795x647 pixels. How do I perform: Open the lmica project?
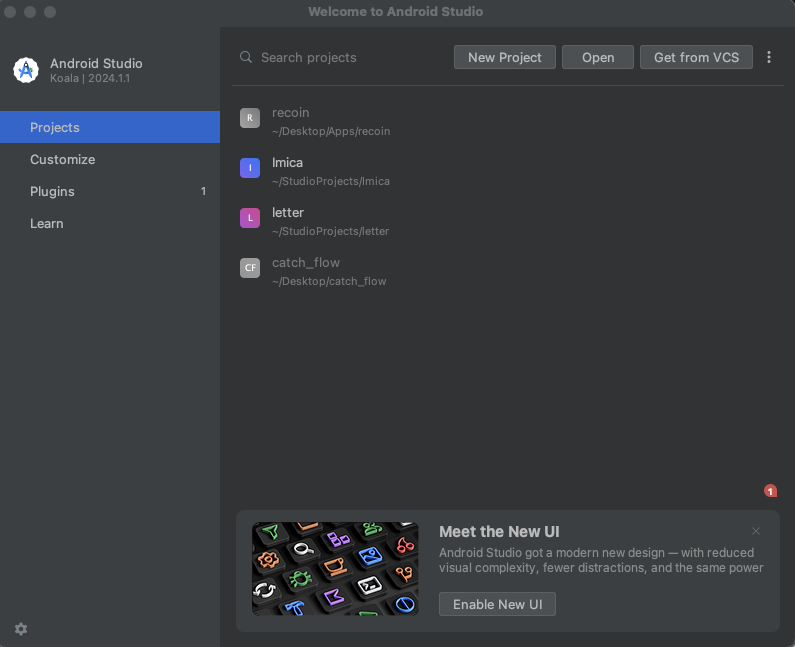pos(508,171)
